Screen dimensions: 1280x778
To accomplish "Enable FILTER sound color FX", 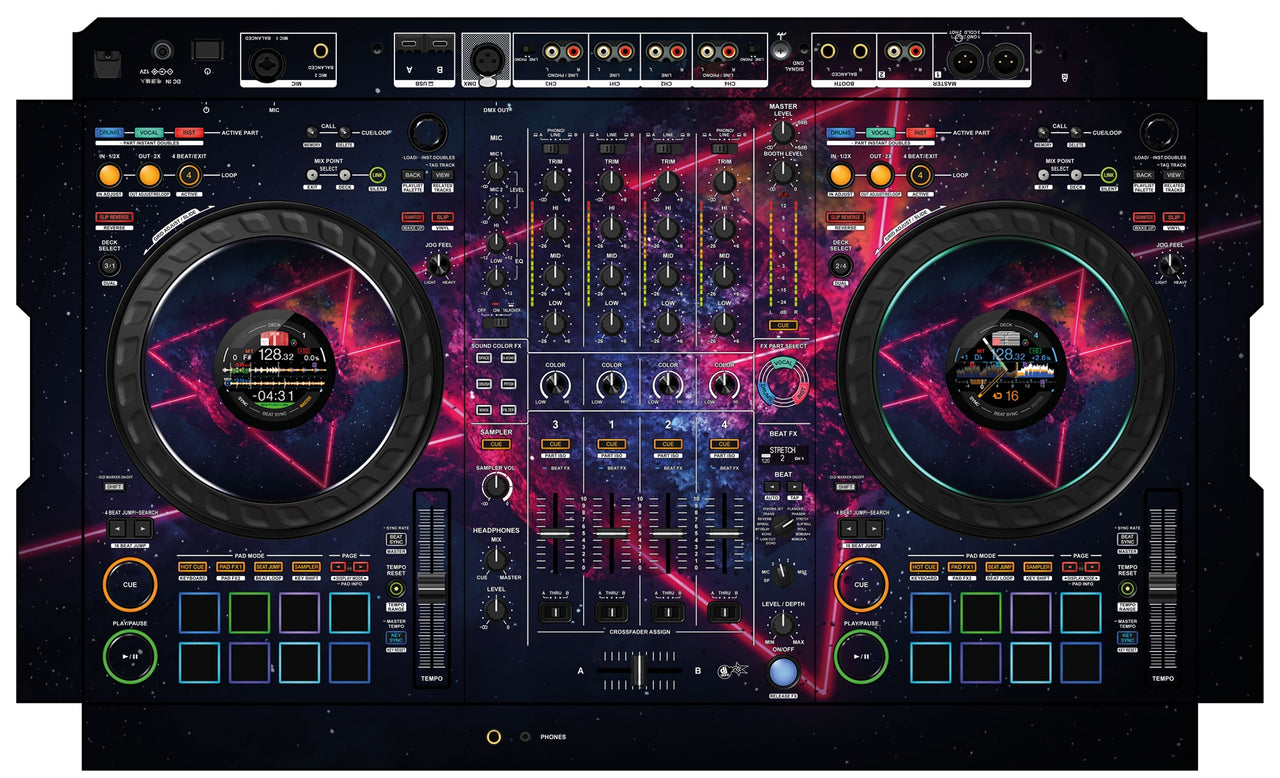I will coord(508,409).
